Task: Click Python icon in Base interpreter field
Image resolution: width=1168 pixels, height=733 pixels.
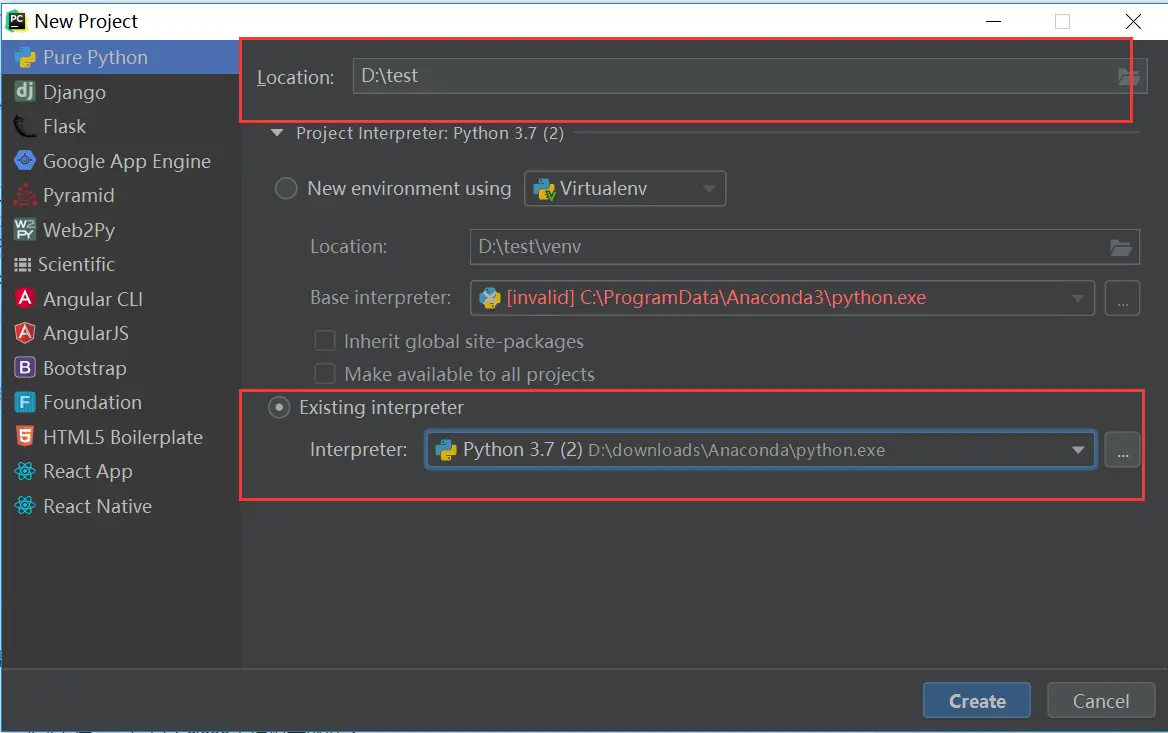Action: [x=489, y=298]
